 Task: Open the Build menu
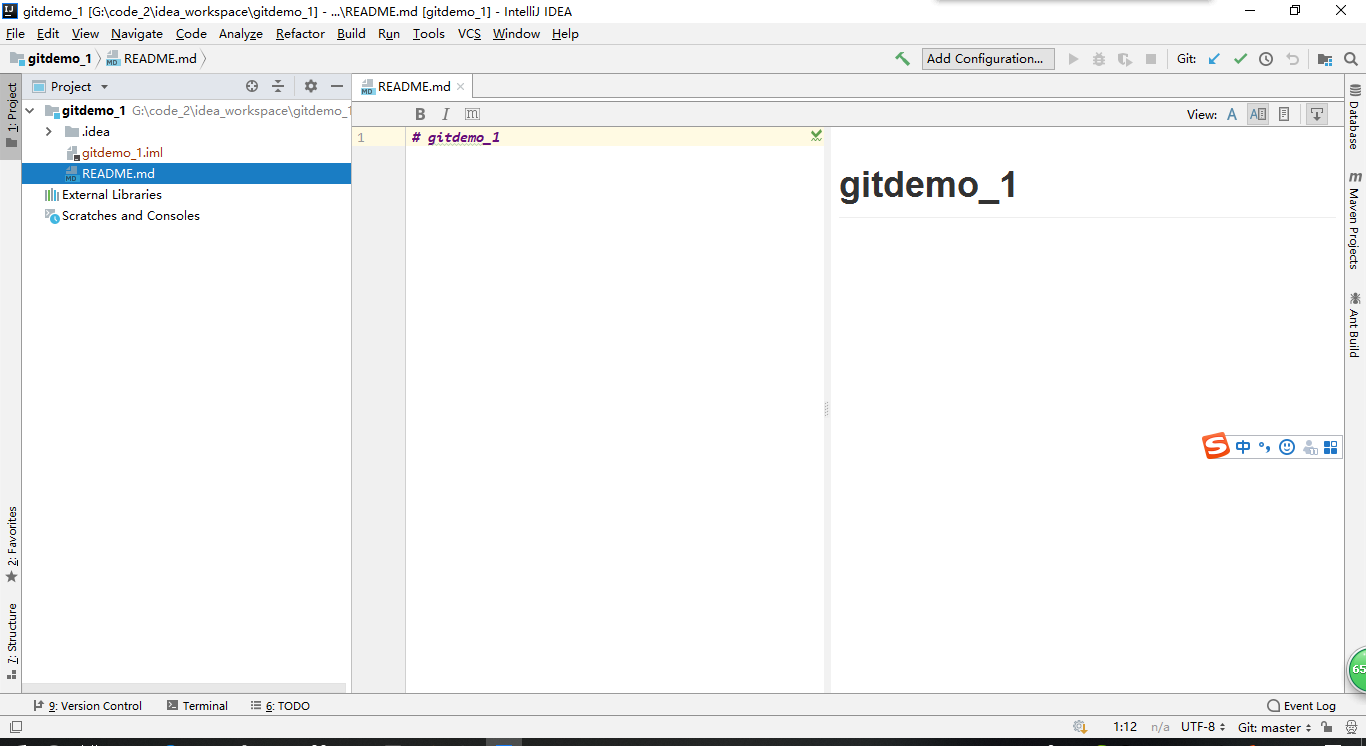(x=351, y=33)
